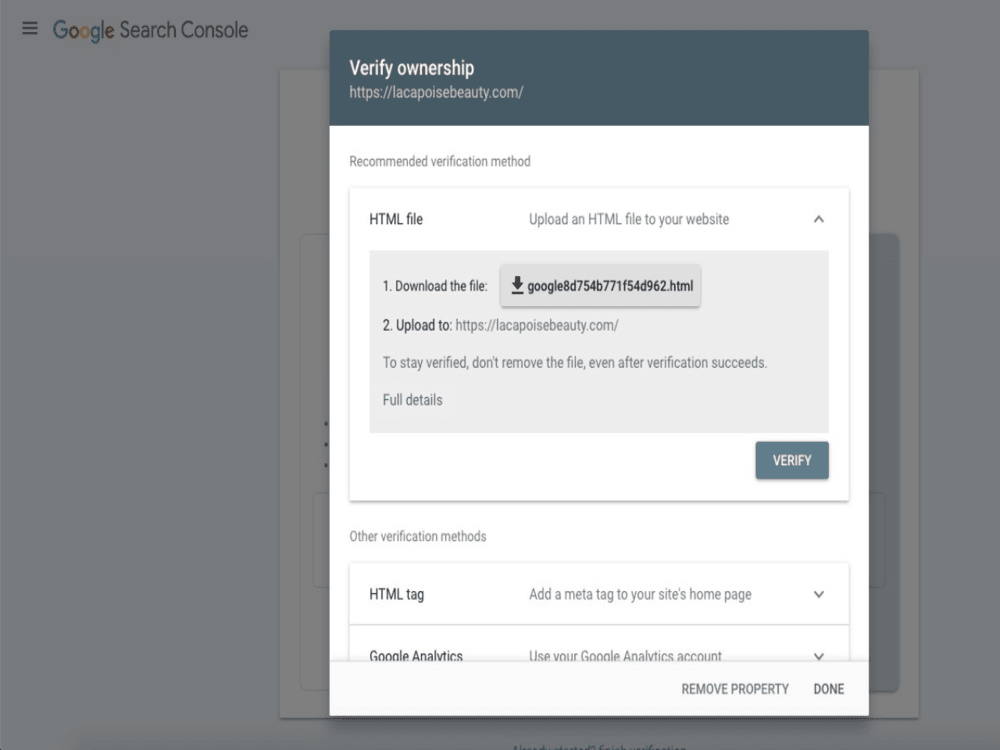Expand the Google Analytics verification method

pos(819,656)
